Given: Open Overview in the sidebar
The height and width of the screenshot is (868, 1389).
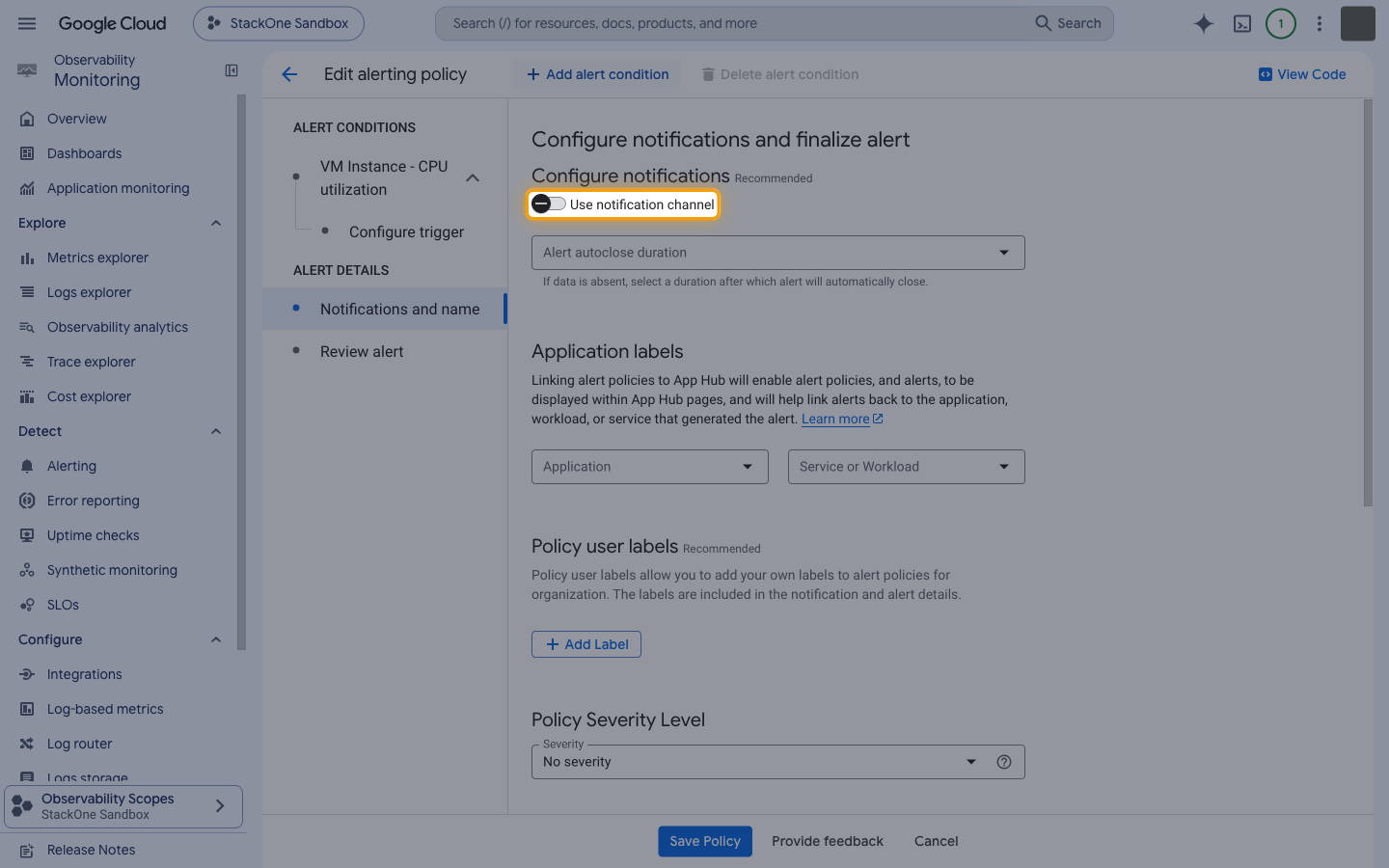Looking at the screenshot, I should pos(77,119).
